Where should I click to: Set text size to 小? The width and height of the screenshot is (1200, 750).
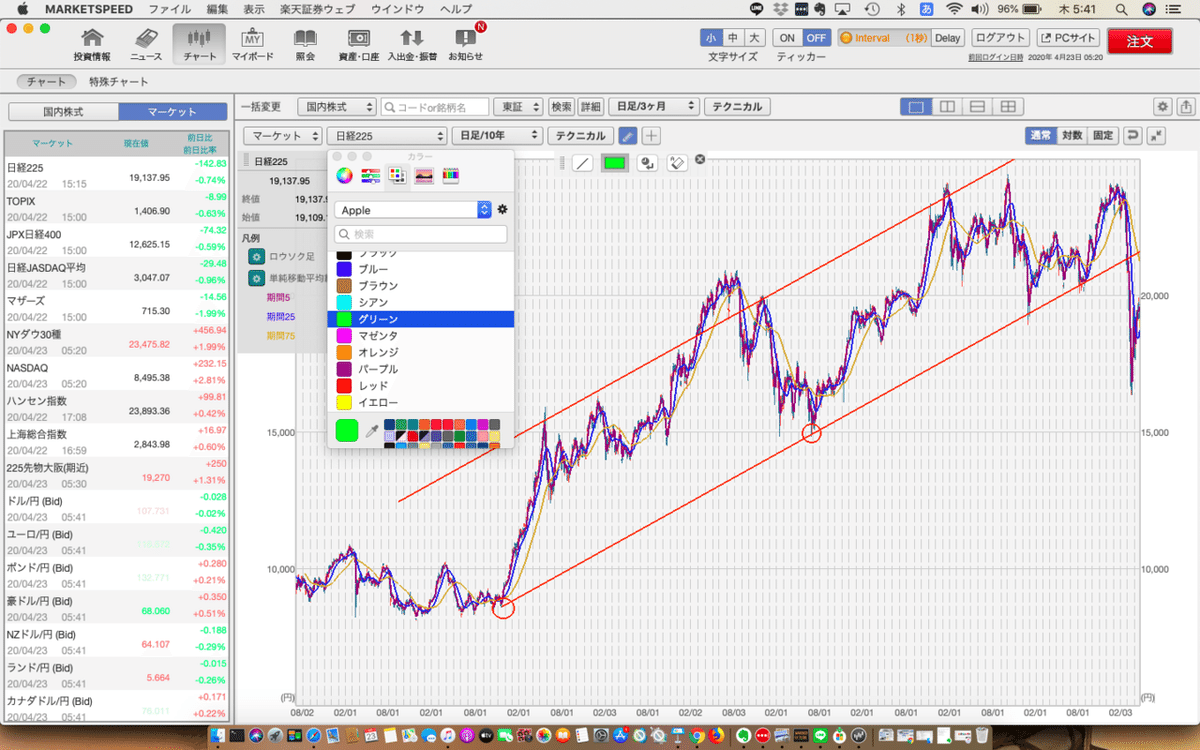711,38
